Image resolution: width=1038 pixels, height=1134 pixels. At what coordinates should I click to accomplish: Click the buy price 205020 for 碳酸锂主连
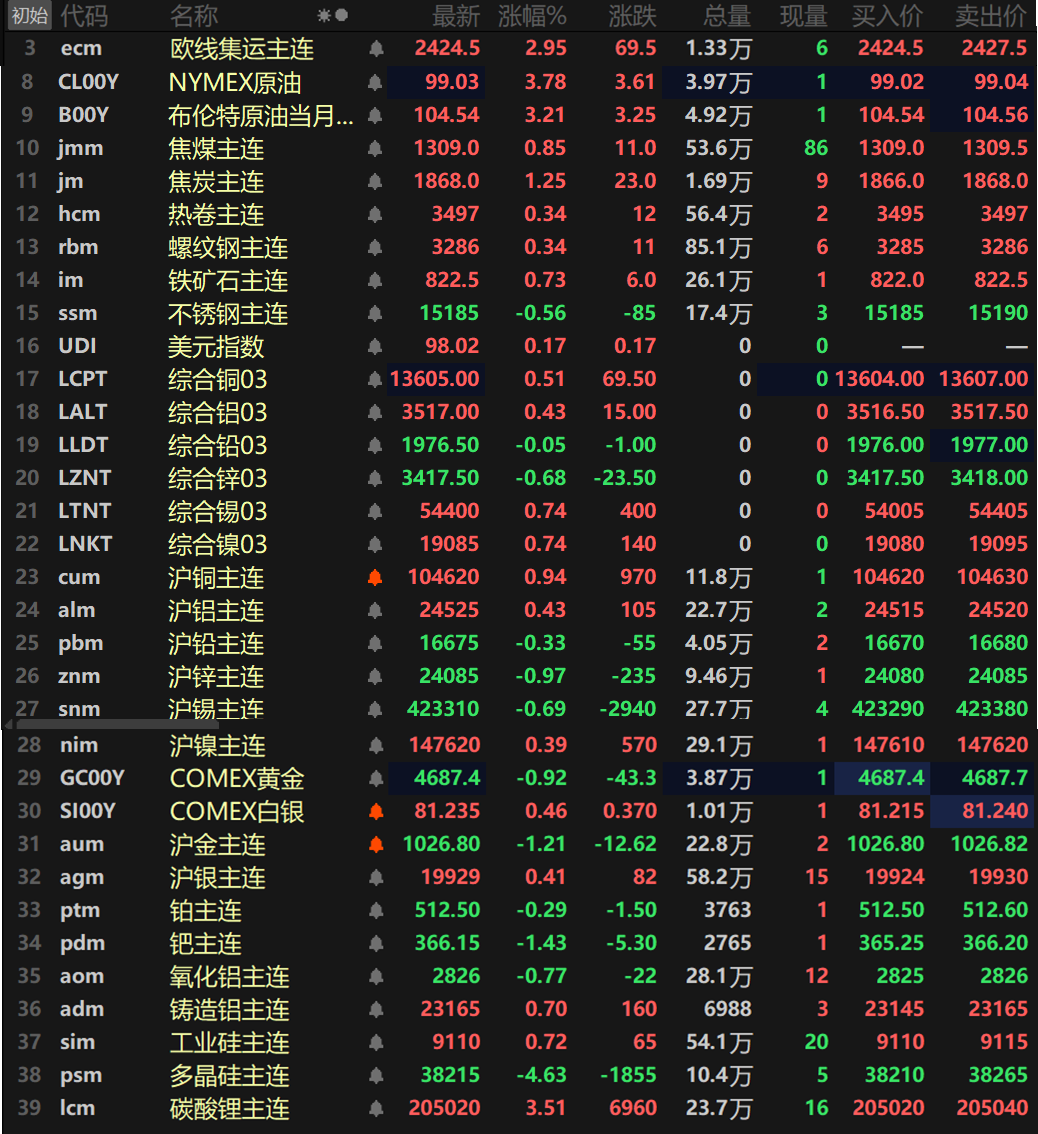click(888, 1108)
